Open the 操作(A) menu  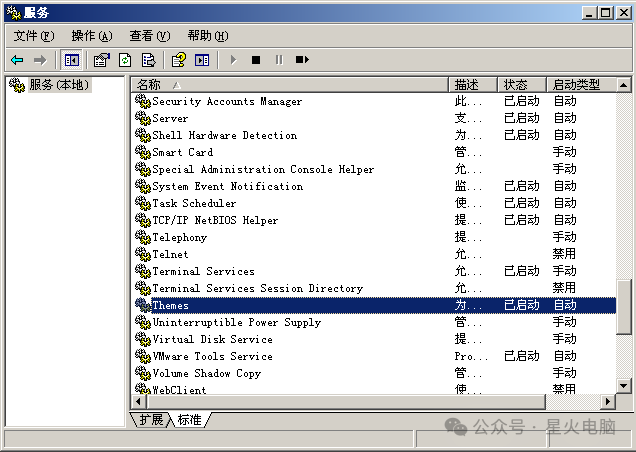91,36
